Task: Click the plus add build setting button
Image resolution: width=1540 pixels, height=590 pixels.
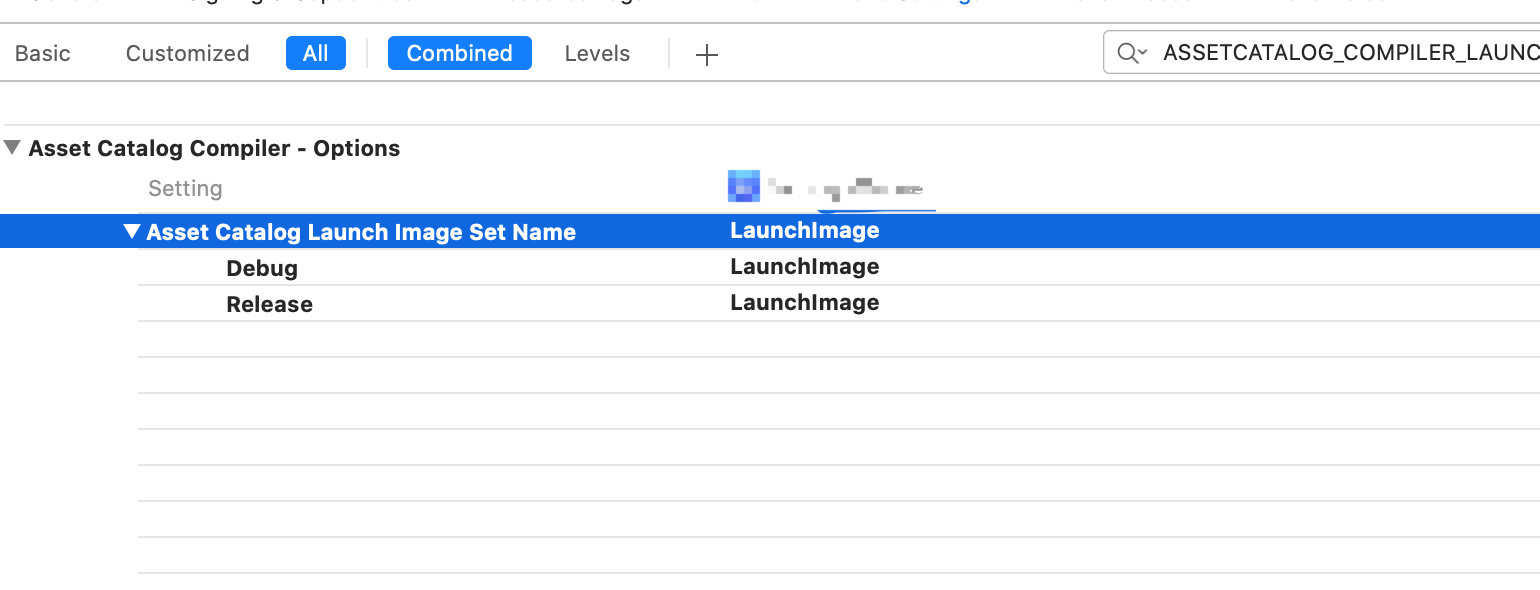Action: point(707,54)
